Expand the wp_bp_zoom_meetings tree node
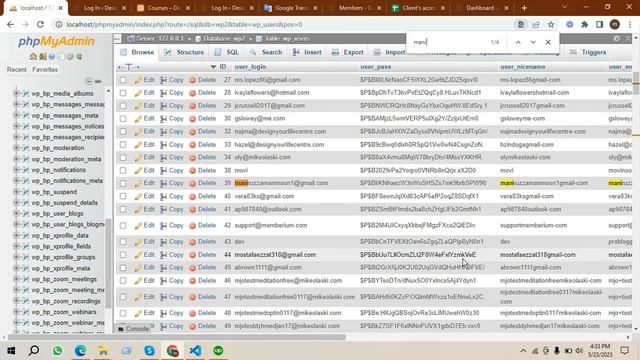The width and height of the screenshot is (640, 360). tap(16, 279)
